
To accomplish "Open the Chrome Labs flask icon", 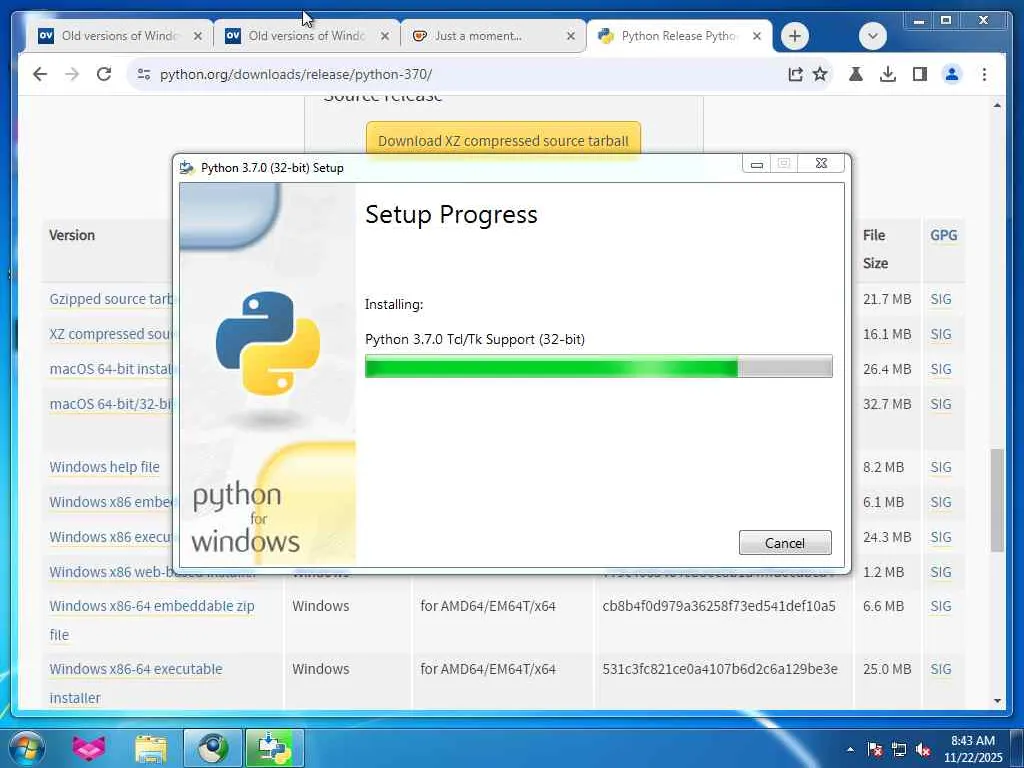I will [x=856, y=74].
